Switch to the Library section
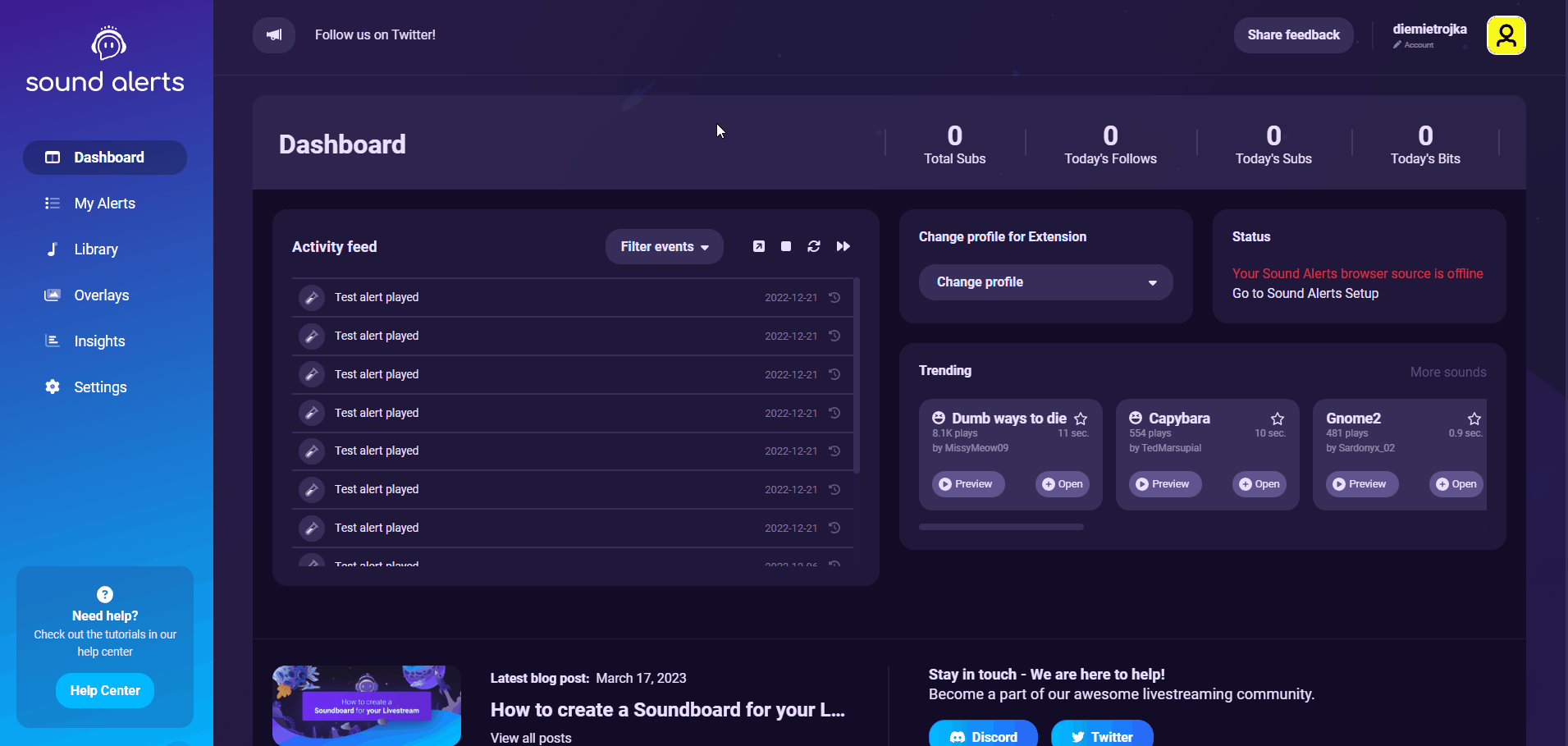 (96, 249)
